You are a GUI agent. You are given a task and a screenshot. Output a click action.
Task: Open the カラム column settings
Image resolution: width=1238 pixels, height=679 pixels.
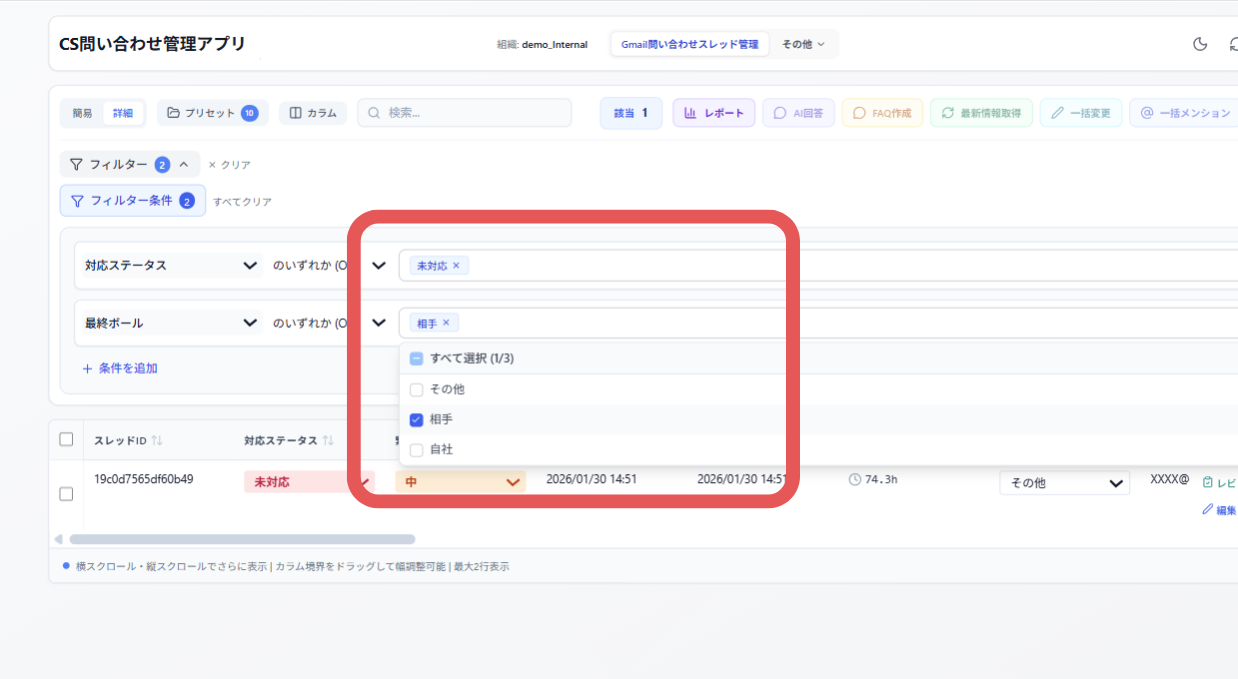[x=313, y=113]
